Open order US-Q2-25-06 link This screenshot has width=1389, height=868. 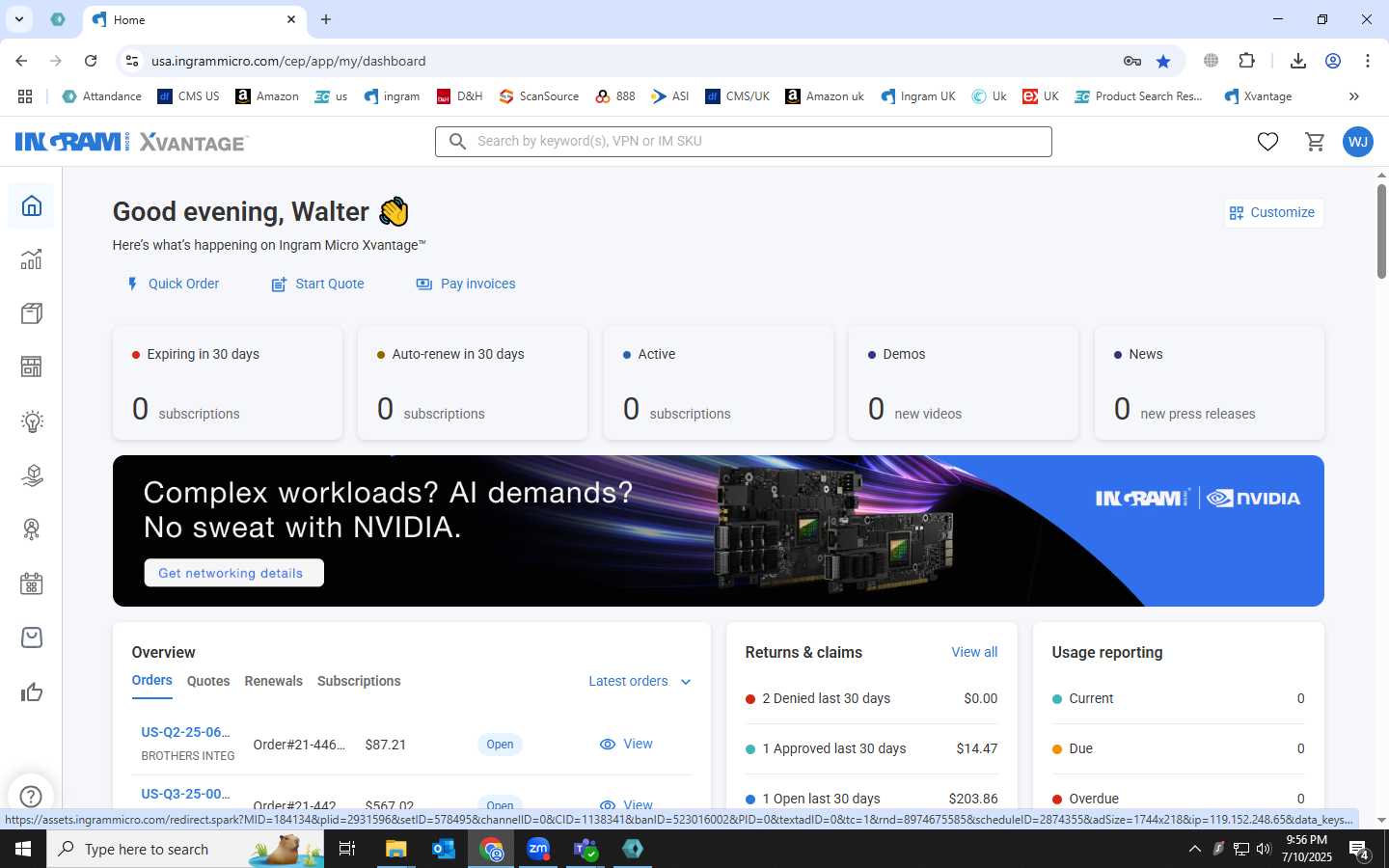[186, 732]
